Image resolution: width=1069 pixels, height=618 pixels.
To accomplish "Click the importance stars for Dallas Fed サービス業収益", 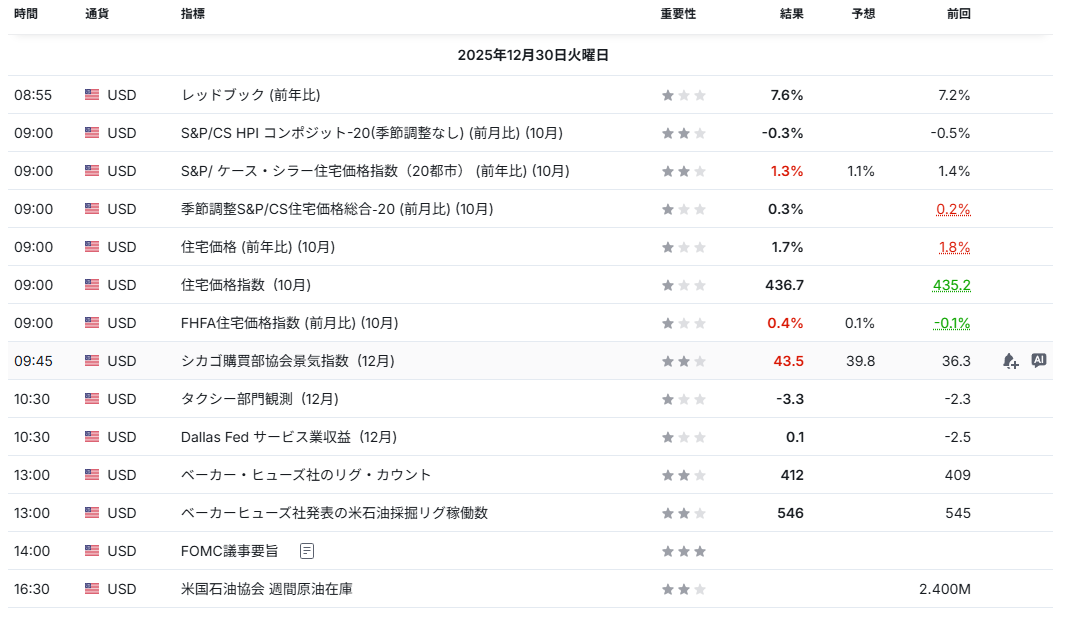I will pos(684,437).
